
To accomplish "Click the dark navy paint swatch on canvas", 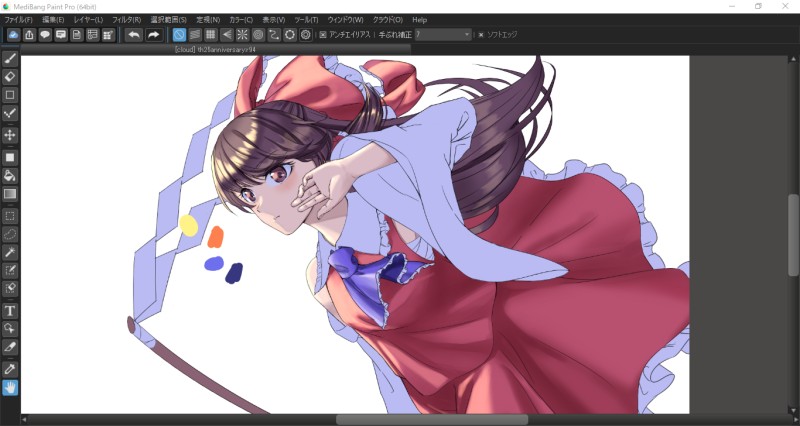I will coord(234,273).
